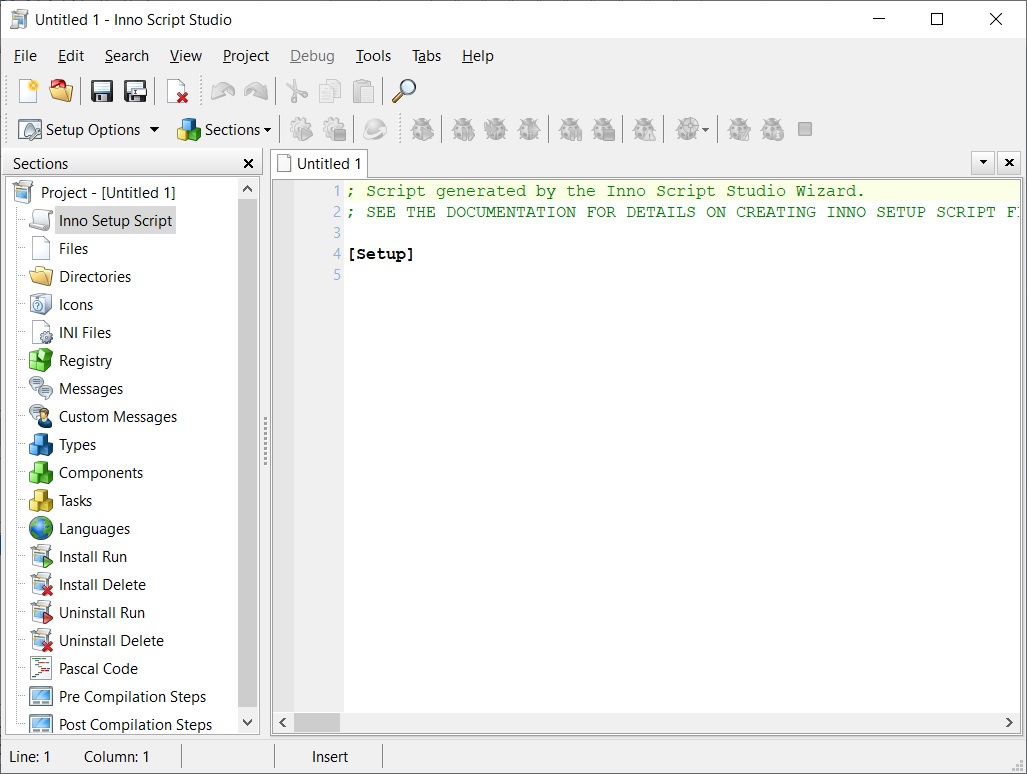Click the gray square stop icon in the debug toolbar
The height and width of the screenshot is (774, 1027).
[805, 129]
